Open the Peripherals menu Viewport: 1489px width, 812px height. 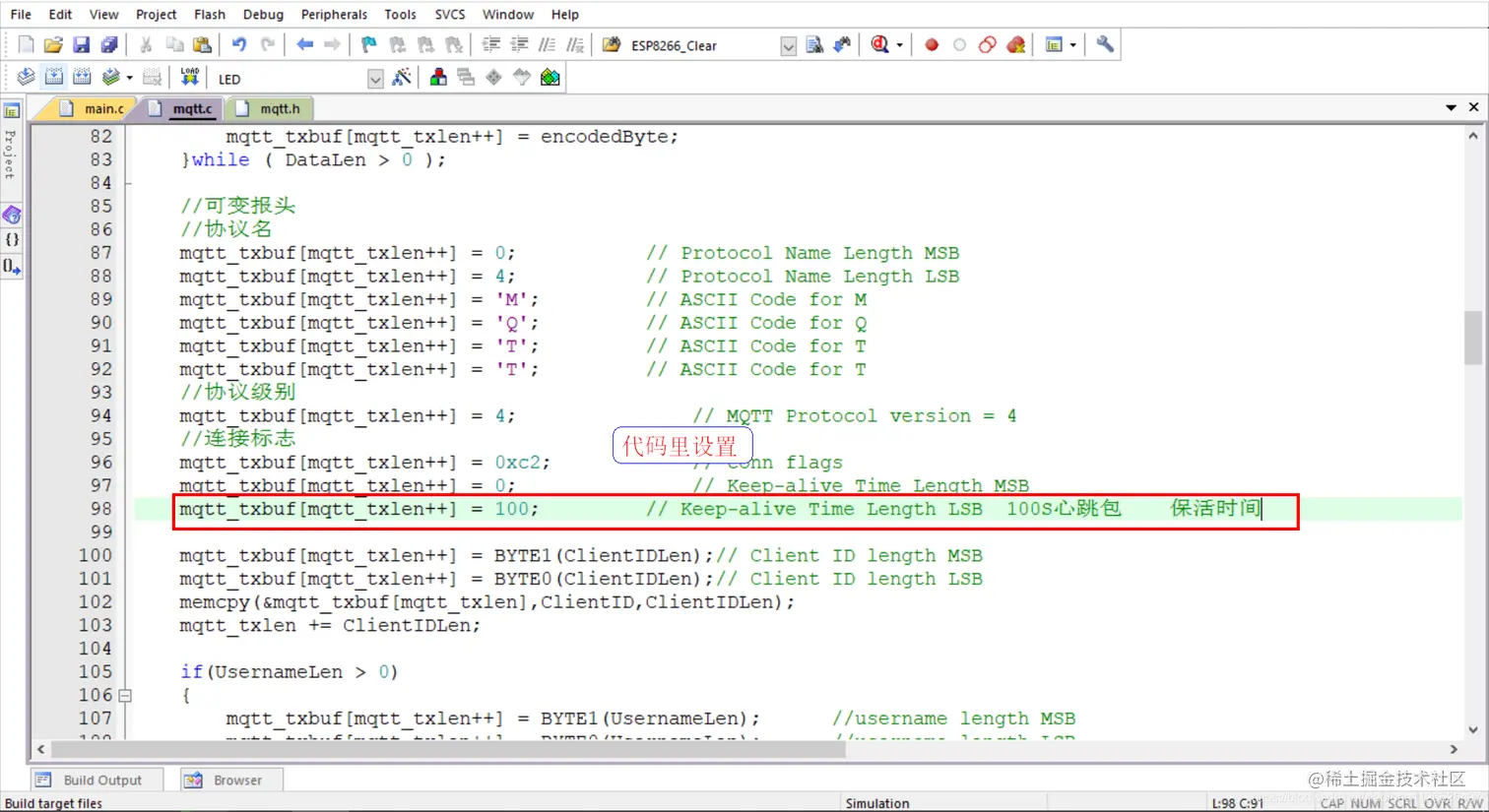[x=334, y=14]
